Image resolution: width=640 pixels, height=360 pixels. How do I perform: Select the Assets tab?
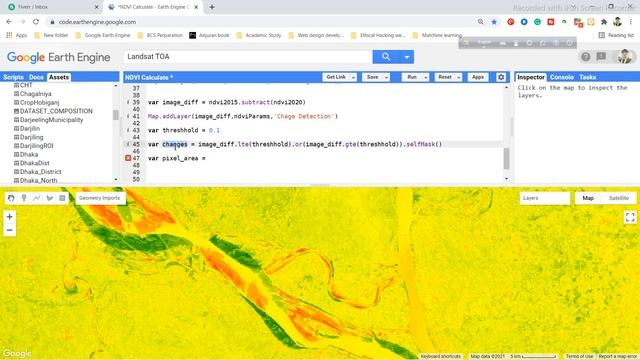(59, 77)
